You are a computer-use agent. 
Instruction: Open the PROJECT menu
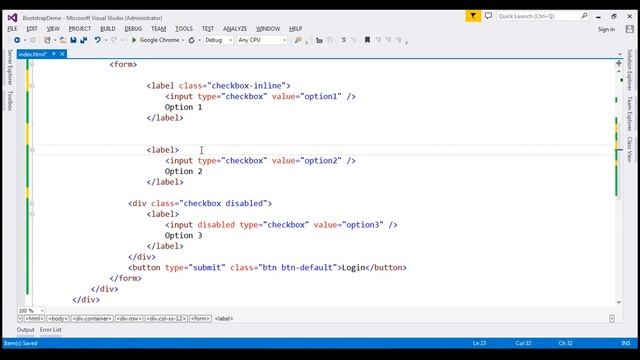click(x=80, y=29)
